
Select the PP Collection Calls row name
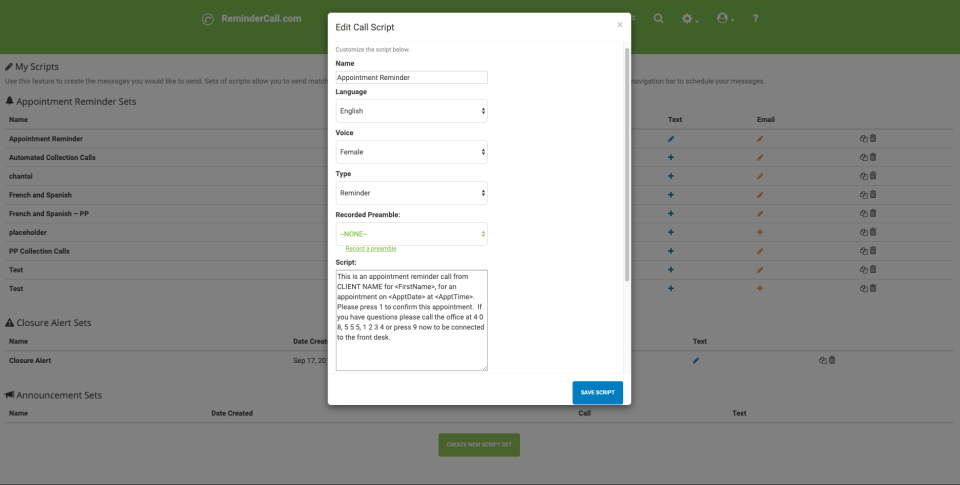click(39, 251)
